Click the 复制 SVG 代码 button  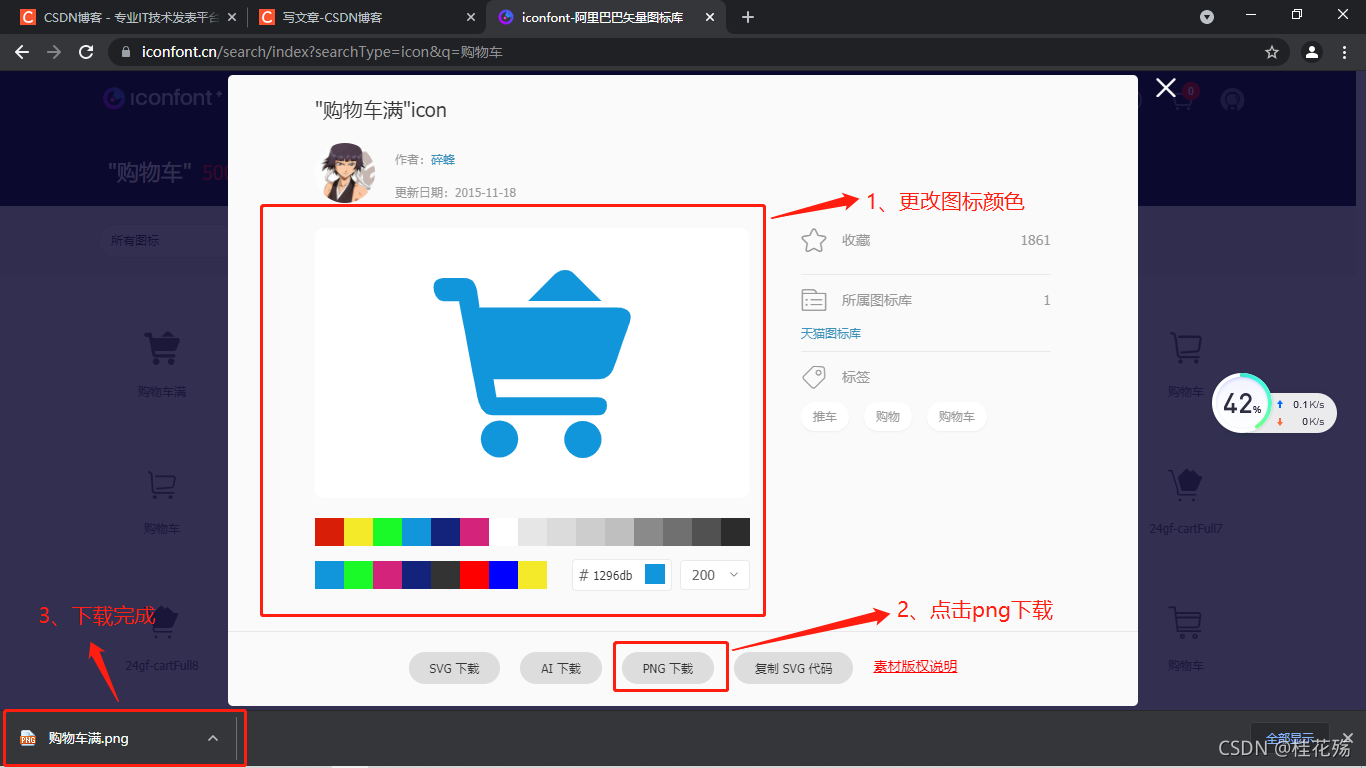(793, 668)
